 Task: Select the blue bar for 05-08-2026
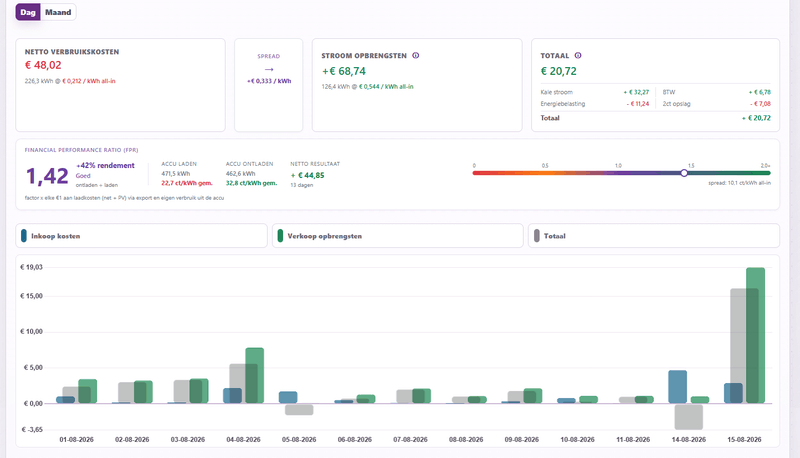tap(288, 397)
